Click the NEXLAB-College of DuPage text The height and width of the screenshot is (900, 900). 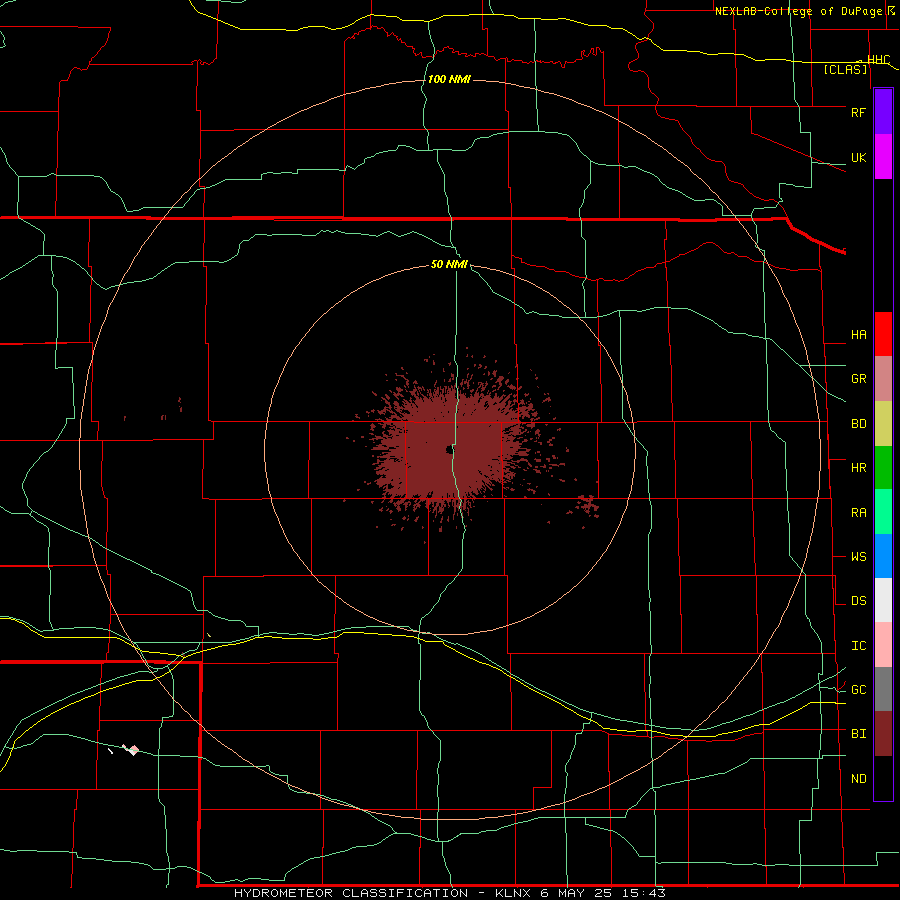[x=800, y=11]
